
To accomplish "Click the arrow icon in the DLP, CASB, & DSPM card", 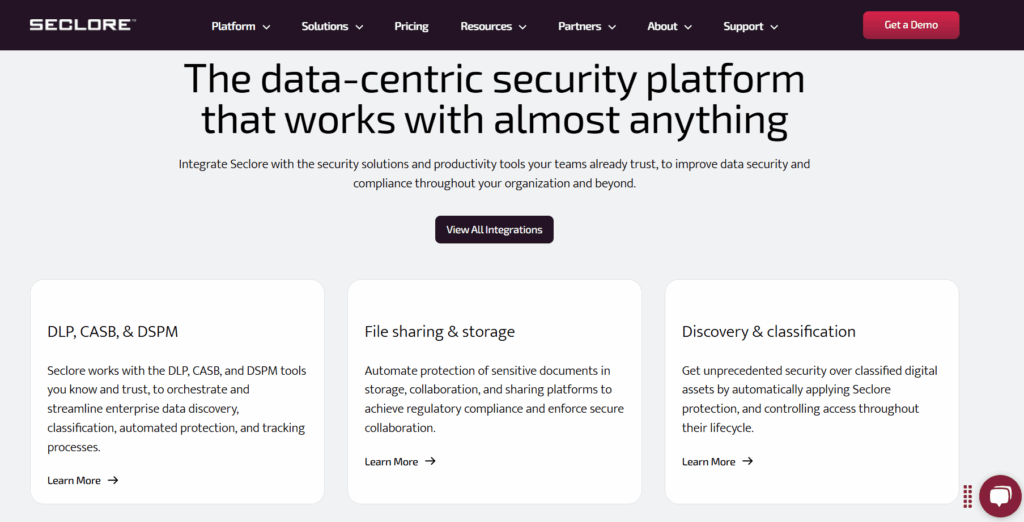I will [113, 481].
